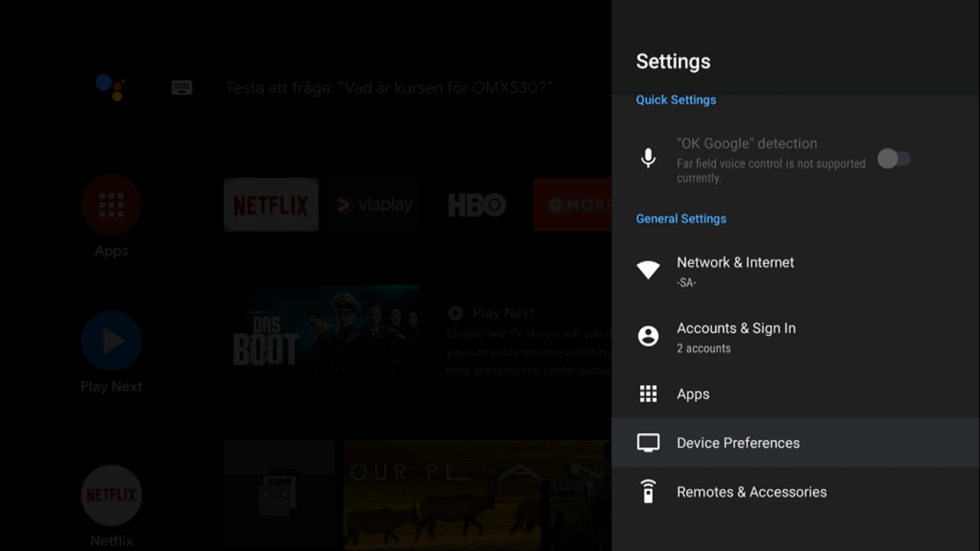The height and width of the screenshot is (551, 980).
Task: Click the TV monitor icon for Device Preferences
Action: click(648, 443)
